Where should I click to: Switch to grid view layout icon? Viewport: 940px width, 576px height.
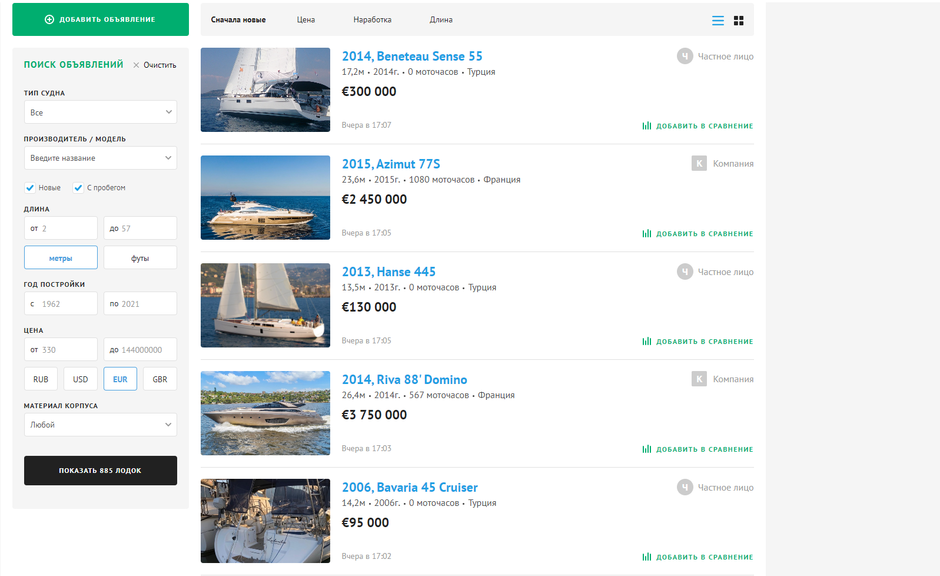click(x=739, y=20)
